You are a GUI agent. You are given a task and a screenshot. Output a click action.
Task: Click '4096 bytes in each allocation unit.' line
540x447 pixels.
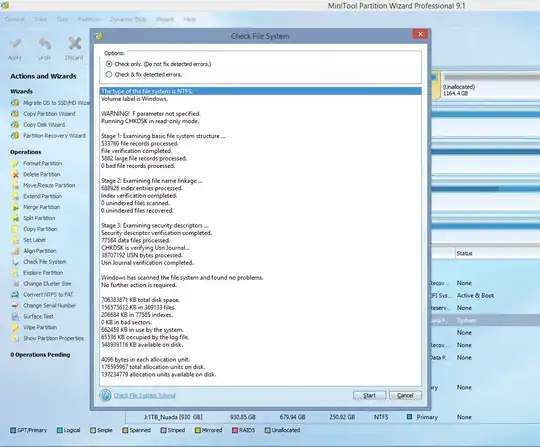(x=146, y=360)
